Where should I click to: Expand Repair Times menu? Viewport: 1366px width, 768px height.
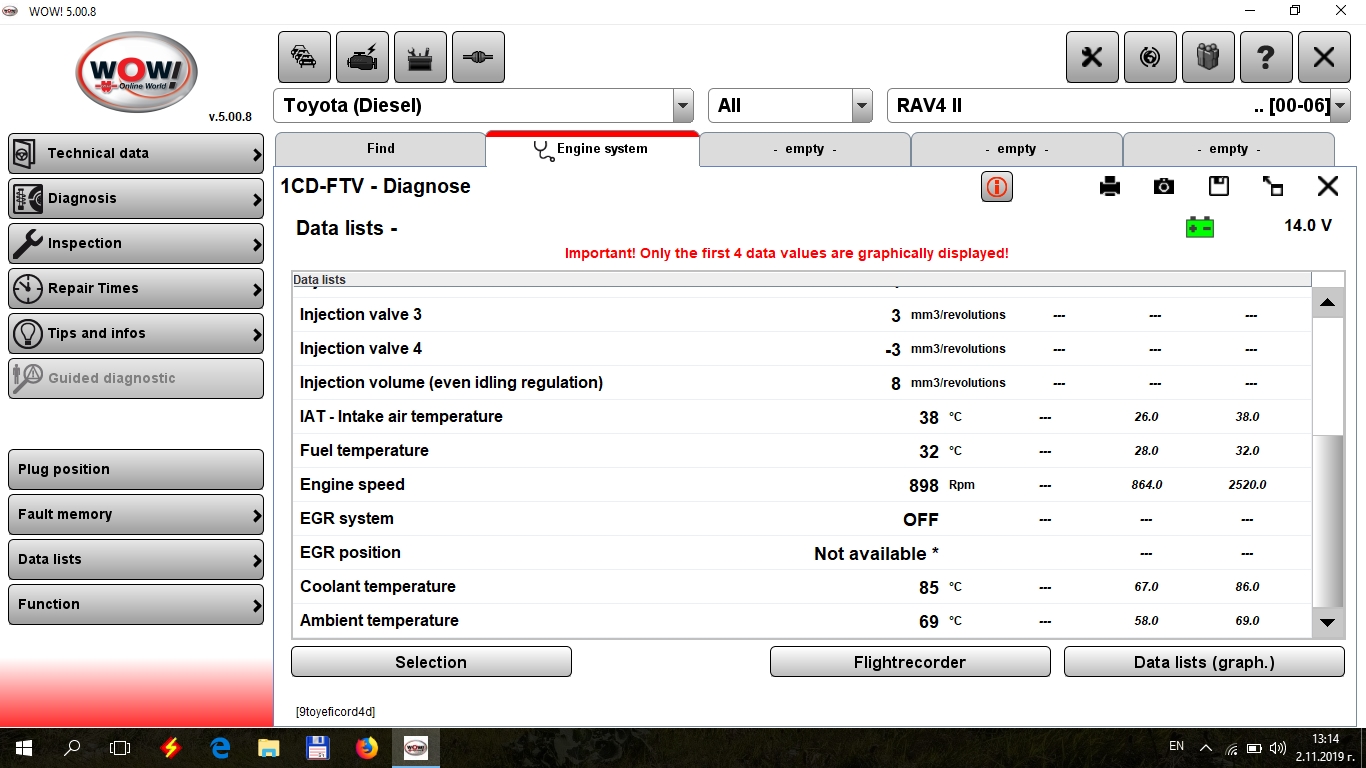136,289
